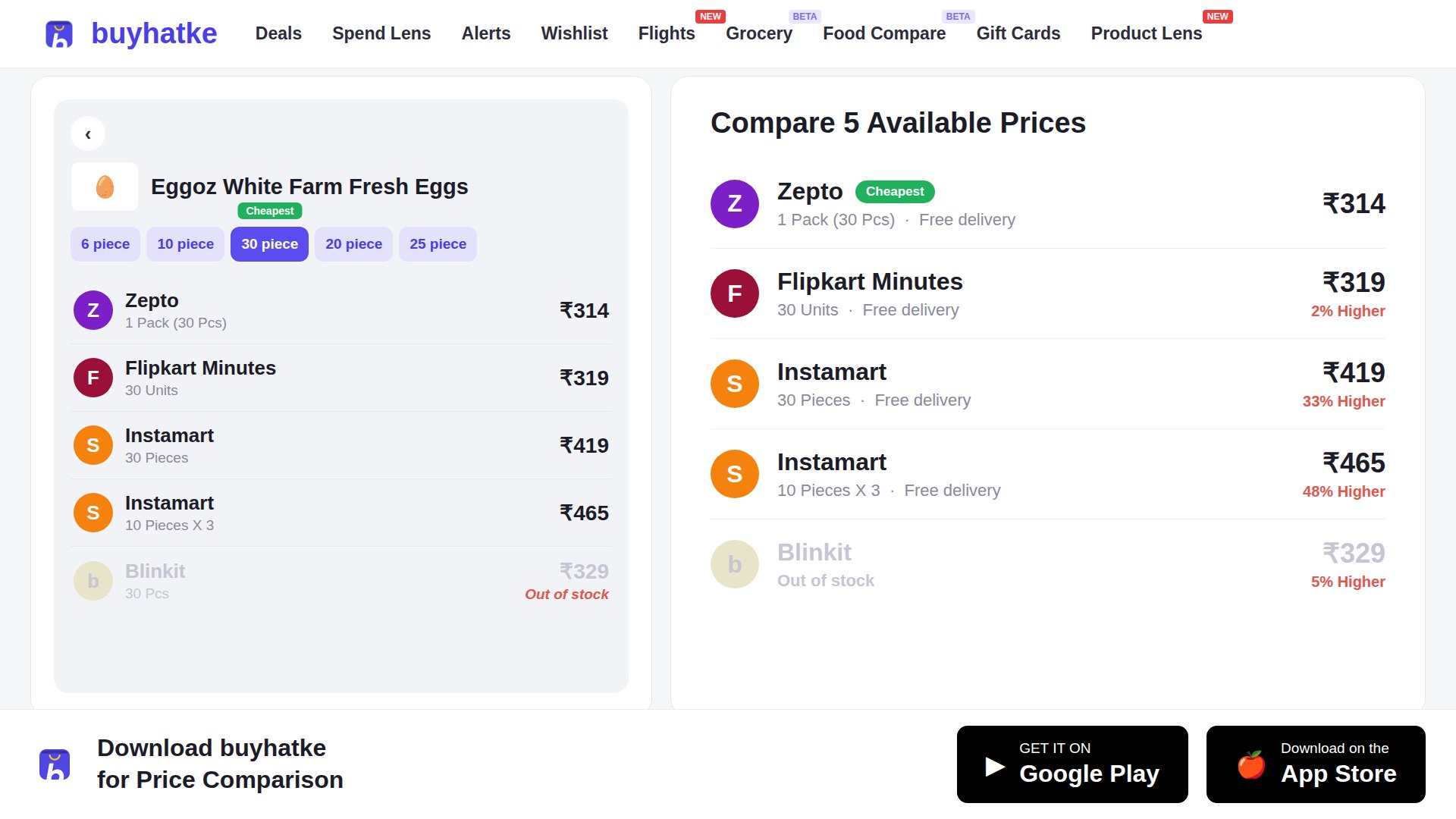1456x819 pixels.
Task: Click Flipkart Minutes F icon in comparison panel
Action: pos(735,293)
